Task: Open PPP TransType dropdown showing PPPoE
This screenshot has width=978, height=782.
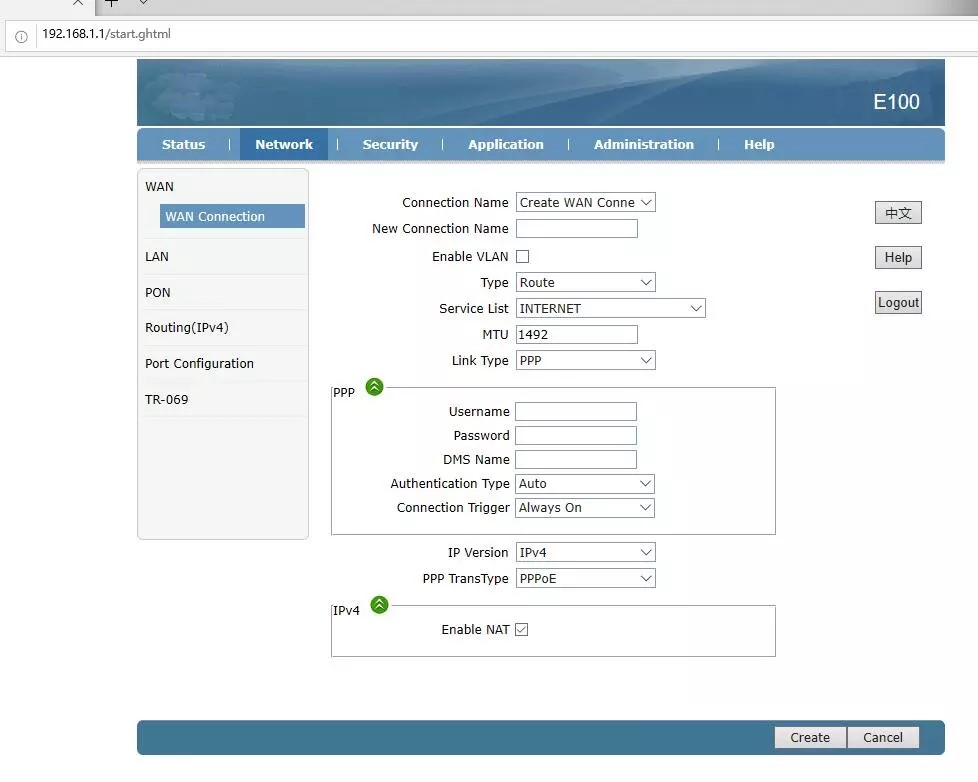Action: click(x=586, y=579)
